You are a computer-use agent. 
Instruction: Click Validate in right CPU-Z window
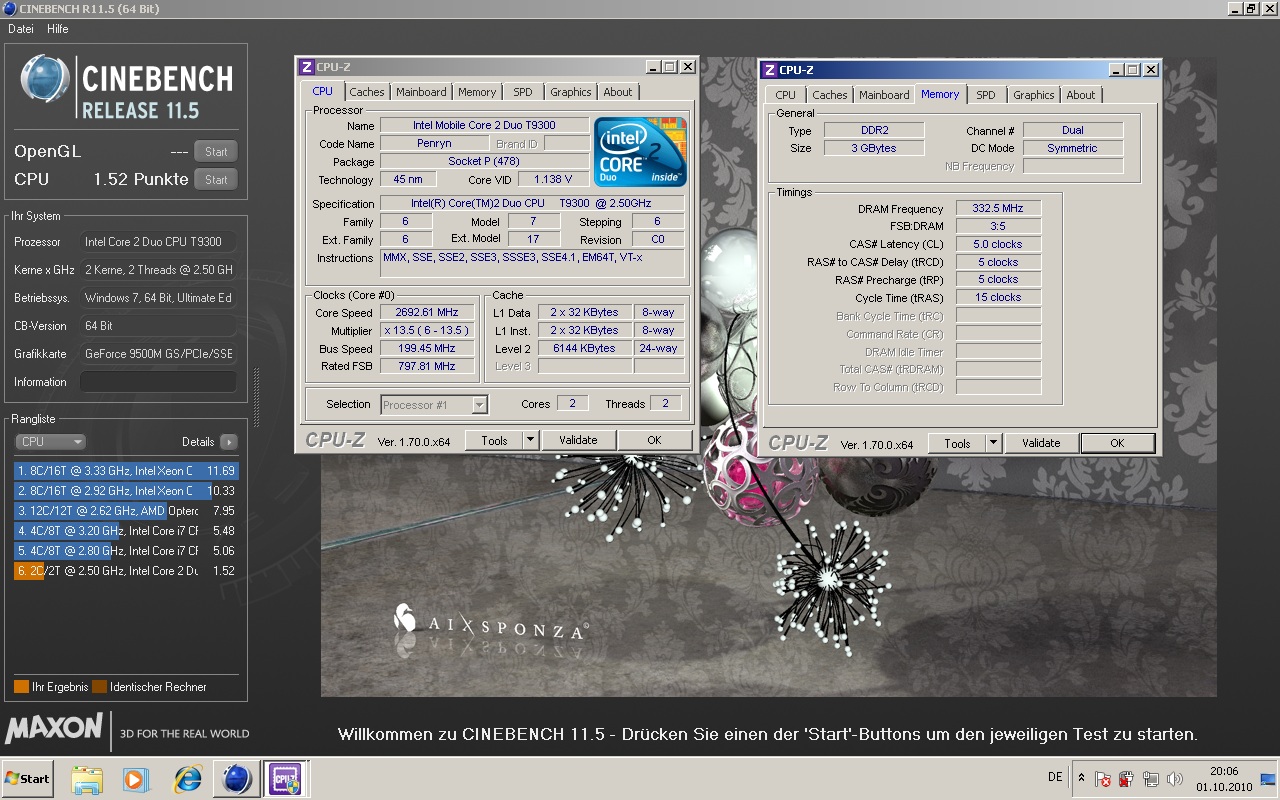[x=1041, y=443]
